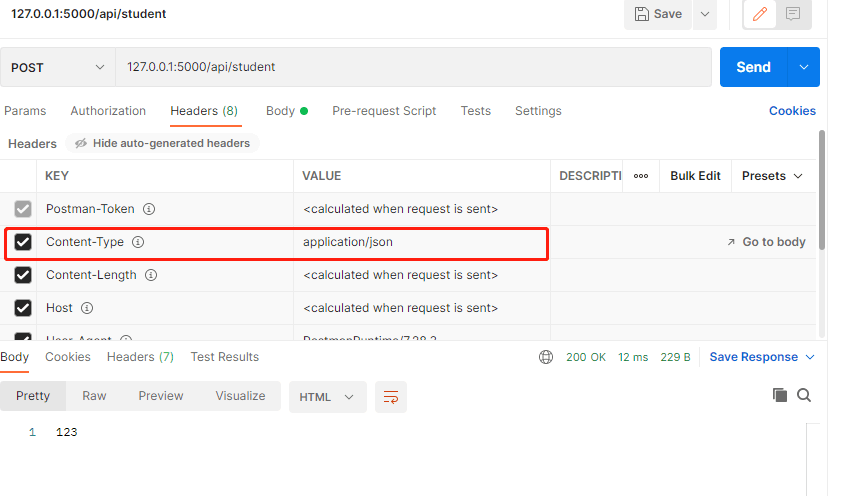The height and width of the screenshot is (496, 841).
Task: Switch to the Authorization tab
Action: pyautogui.click(x=108, y=111)
